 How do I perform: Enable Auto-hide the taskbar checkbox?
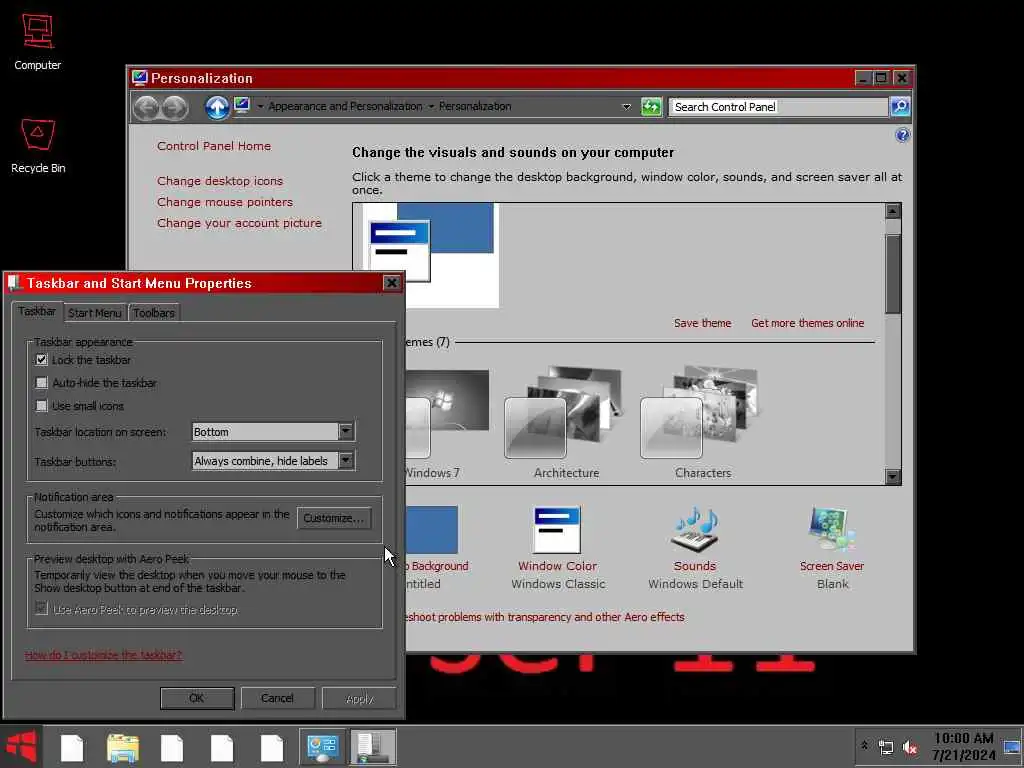(42, 383)
